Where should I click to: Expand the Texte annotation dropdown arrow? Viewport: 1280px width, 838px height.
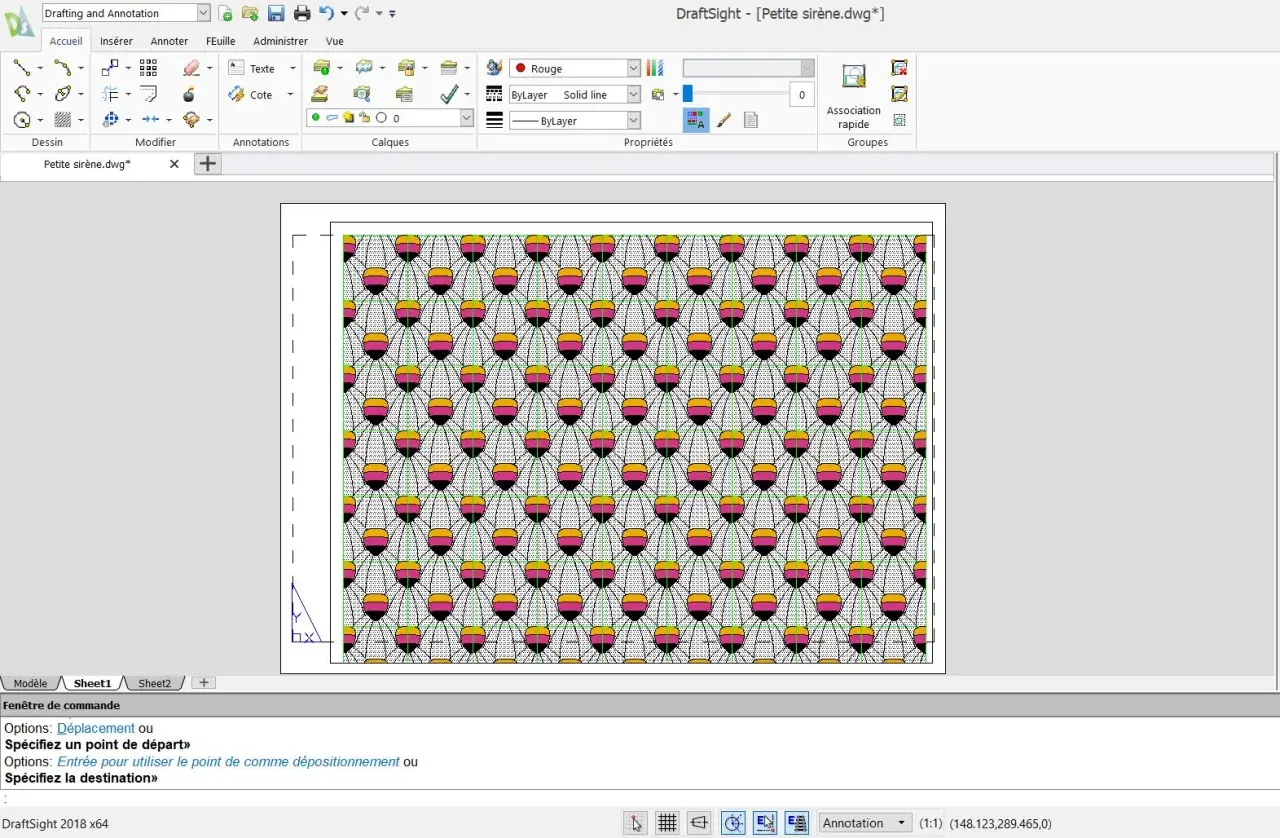coord(292,68)
